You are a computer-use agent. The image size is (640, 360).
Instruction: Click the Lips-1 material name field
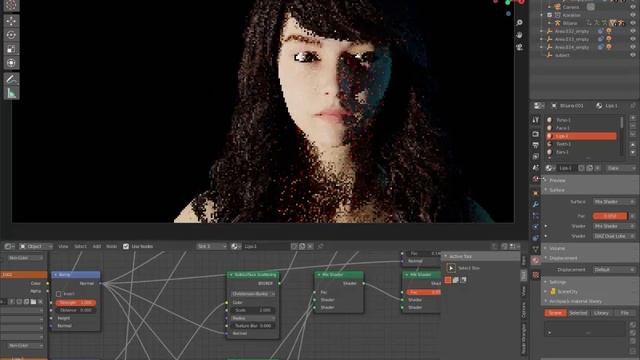tap(567, 168)
